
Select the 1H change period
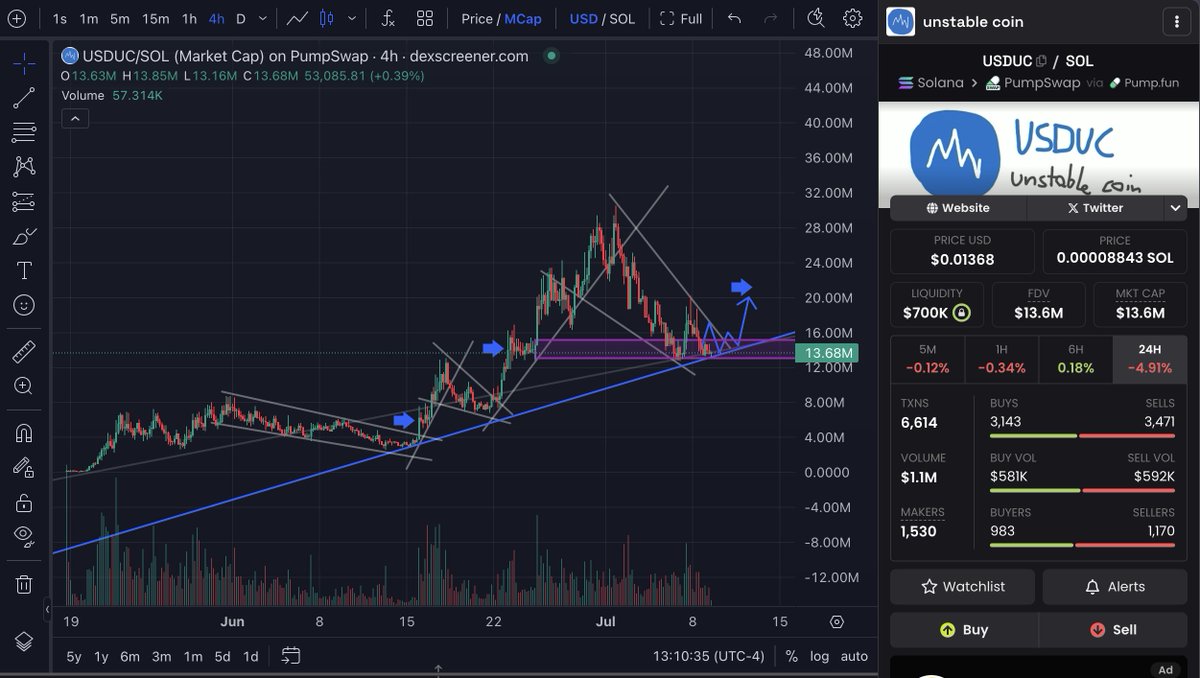(x=1001, y=360)
